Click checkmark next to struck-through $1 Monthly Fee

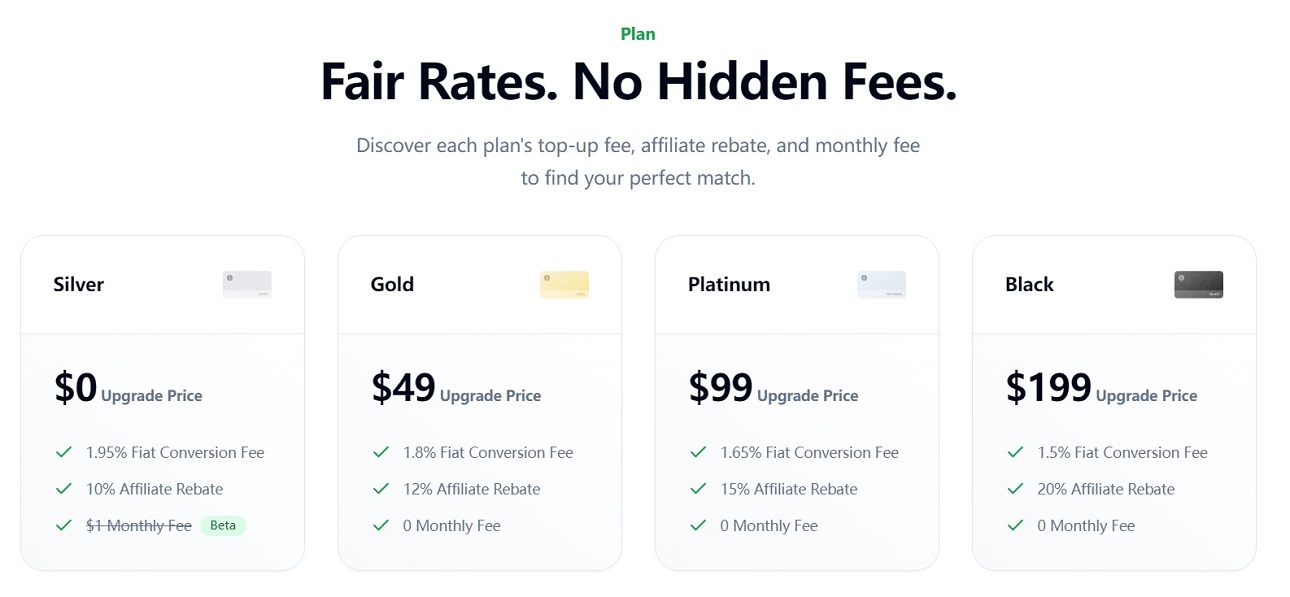pos(64,525)
